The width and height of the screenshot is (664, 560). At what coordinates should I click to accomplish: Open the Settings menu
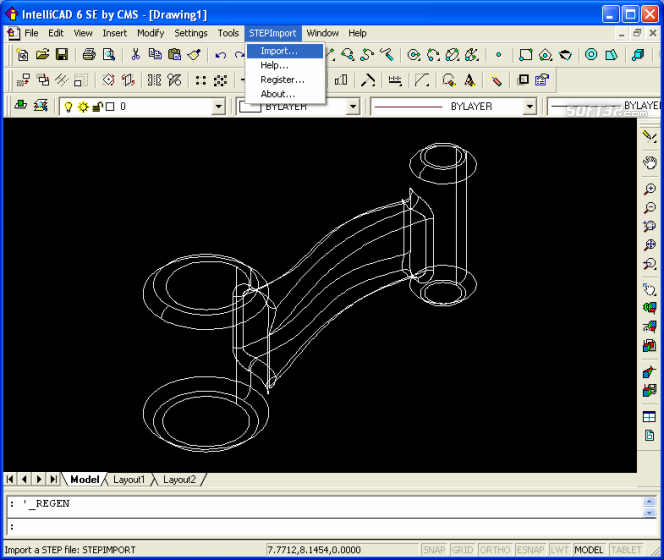click(191, 33)
